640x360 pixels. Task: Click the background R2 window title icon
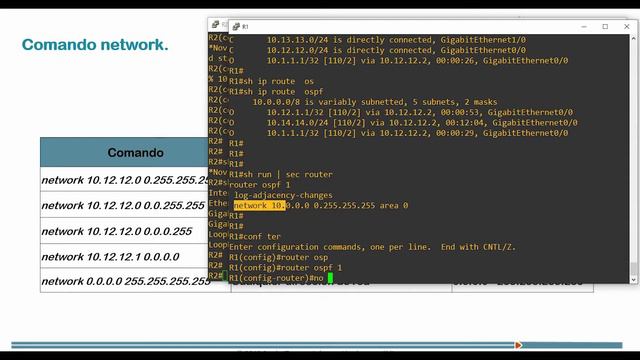pyautogui.click(x=216, y=24)
